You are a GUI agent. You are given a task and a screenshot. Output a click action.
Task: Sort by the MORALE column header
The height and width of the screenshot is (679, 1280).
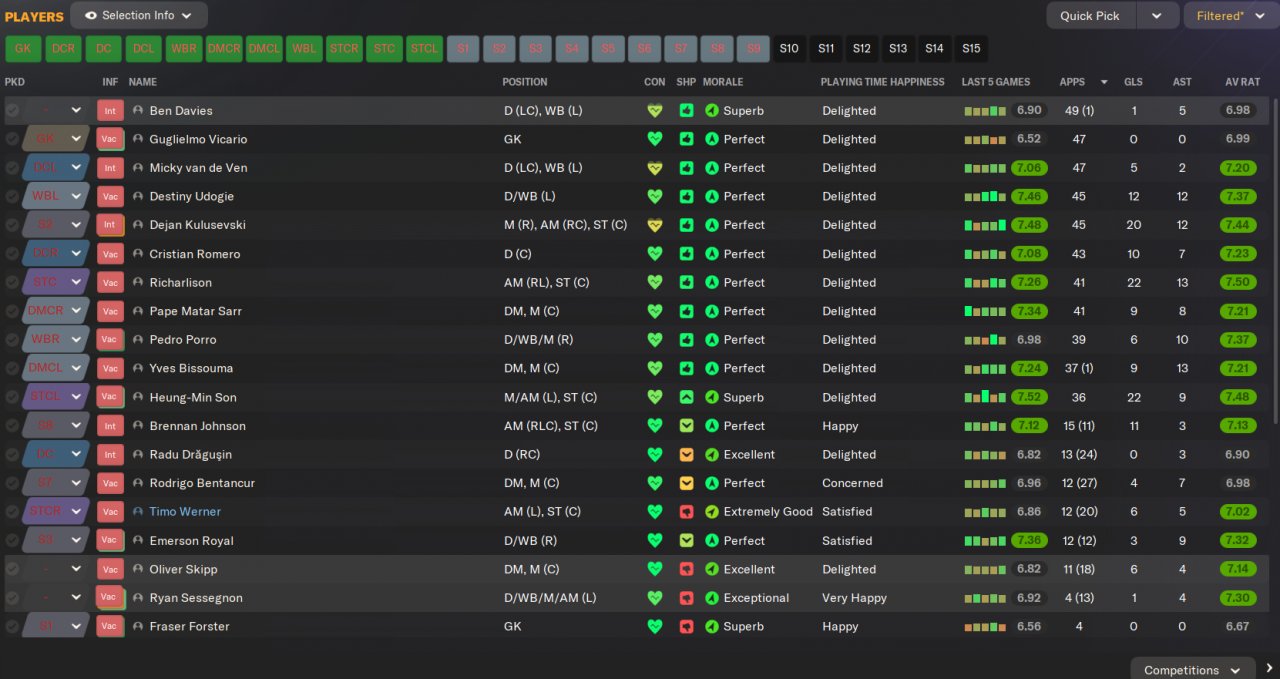tap(723, 82)
